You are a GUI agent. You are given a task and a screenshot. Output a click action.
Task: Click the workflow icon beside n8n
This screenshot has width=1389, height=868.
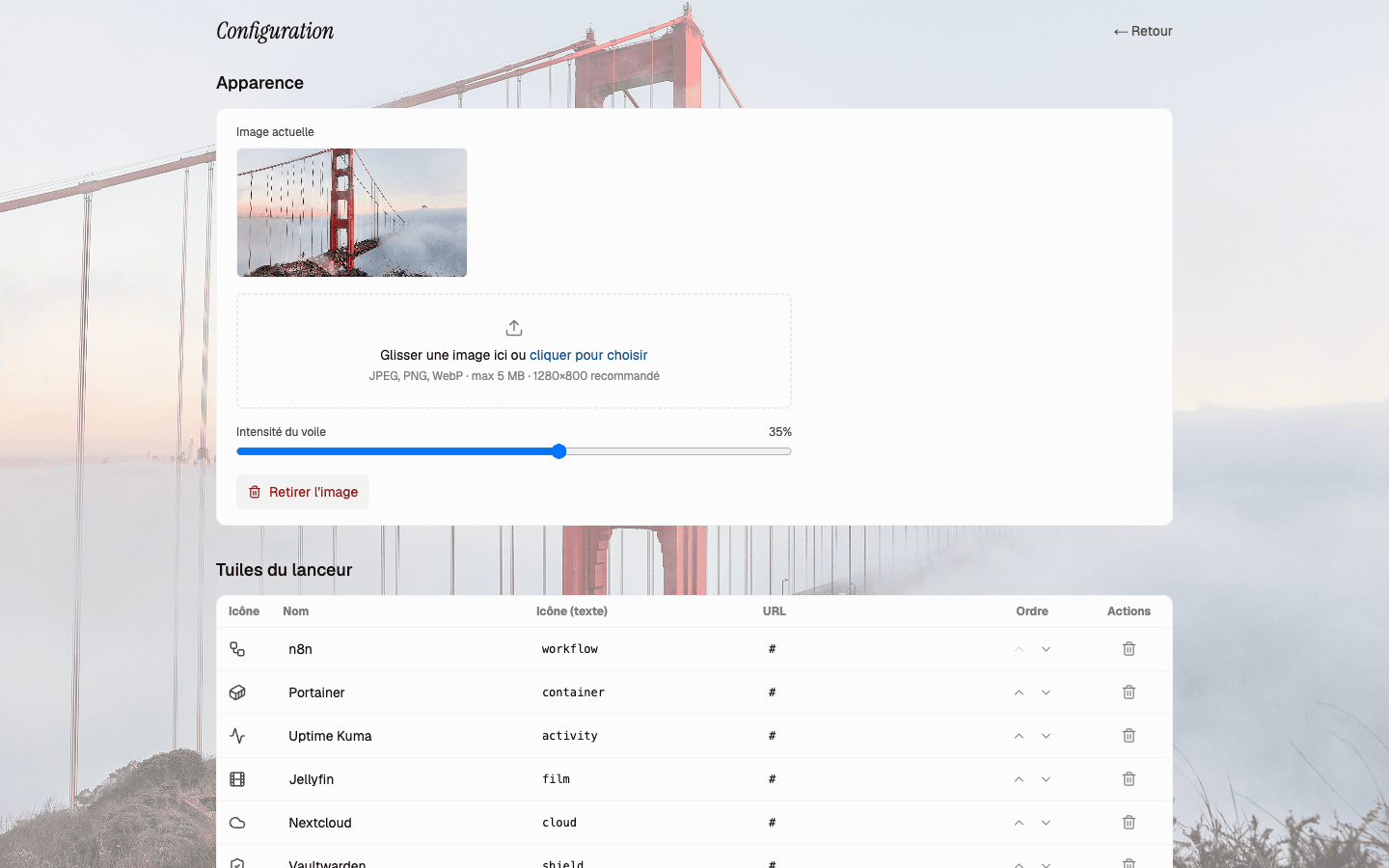(237, 649)
